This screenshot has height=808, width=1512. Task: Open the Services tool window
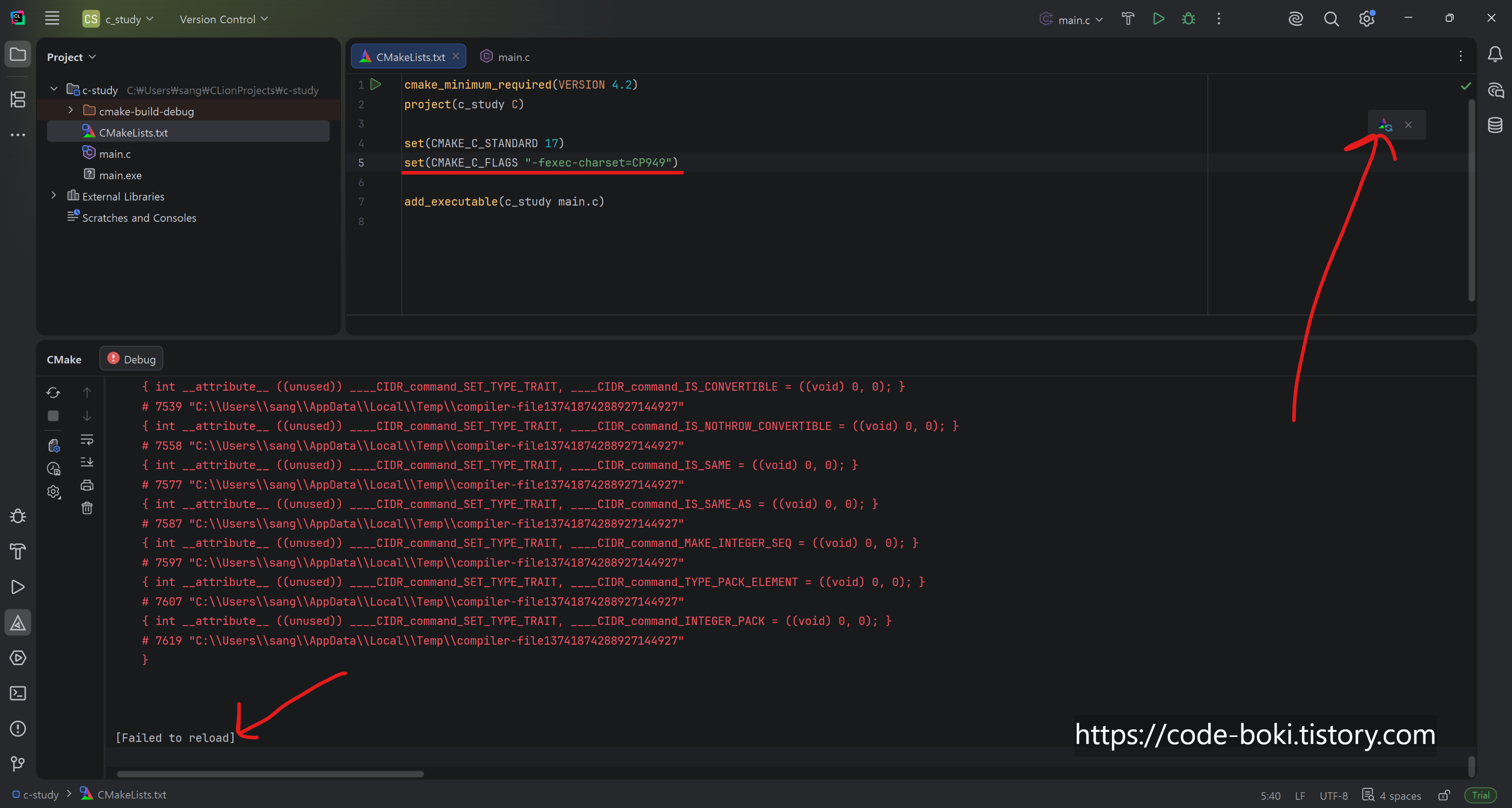(18, 658)
